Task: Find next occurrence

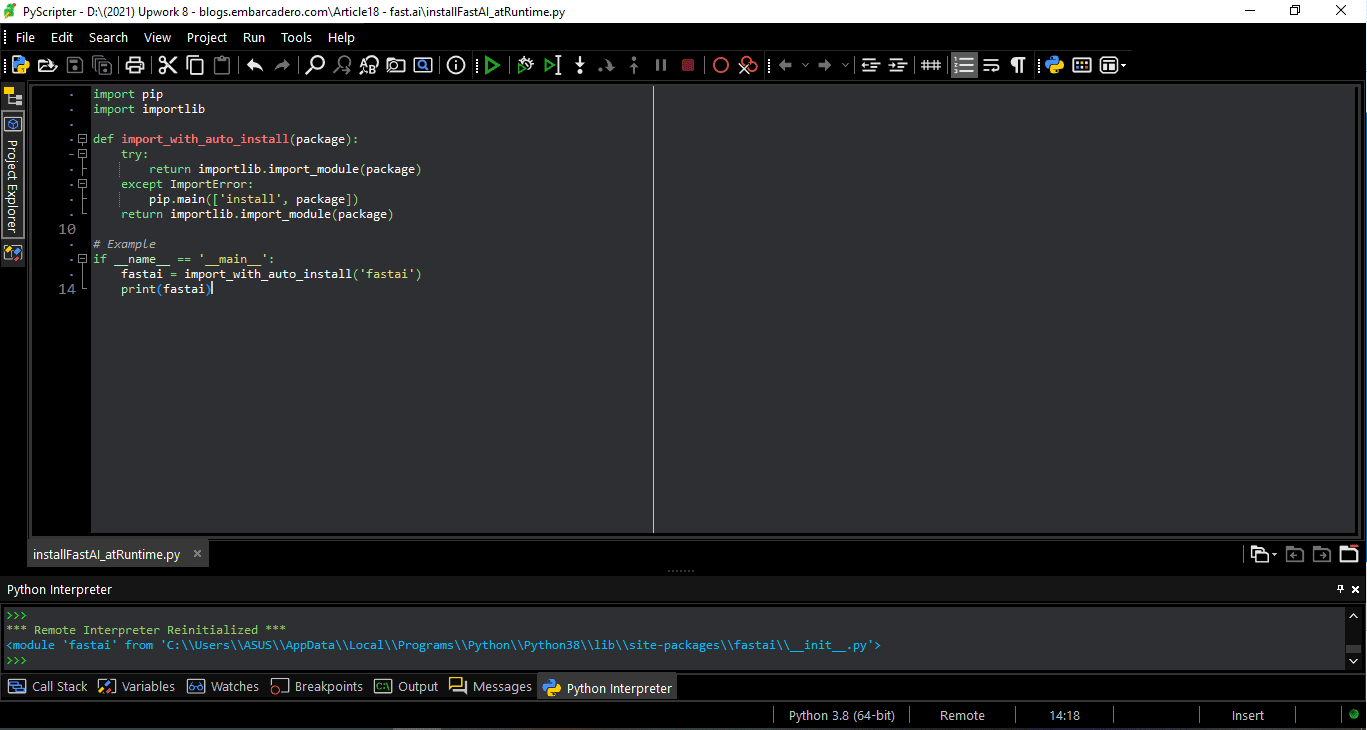Action: [342, 65]
